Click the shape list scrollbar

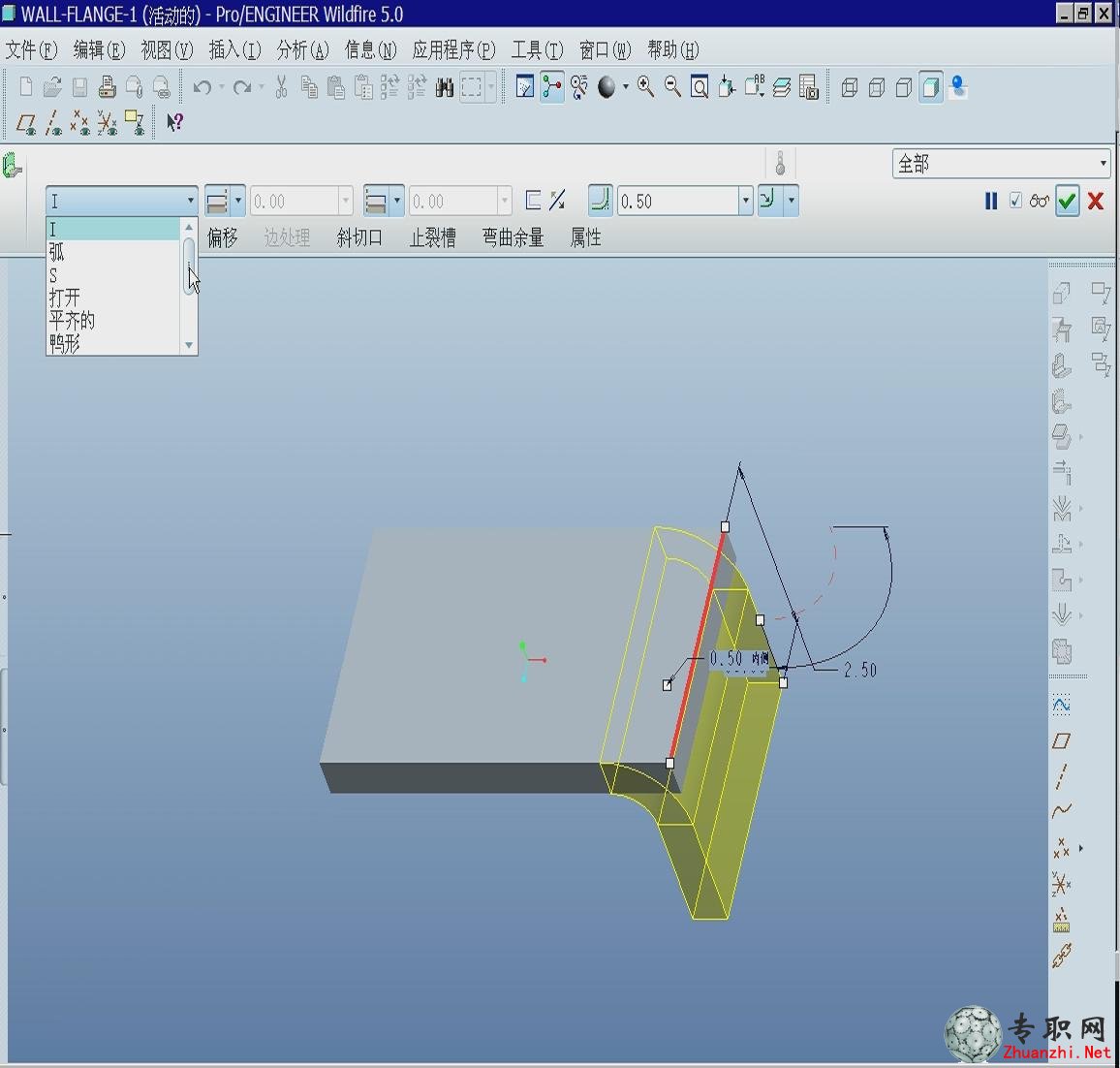pyautogui.click(x=189, y=267)
